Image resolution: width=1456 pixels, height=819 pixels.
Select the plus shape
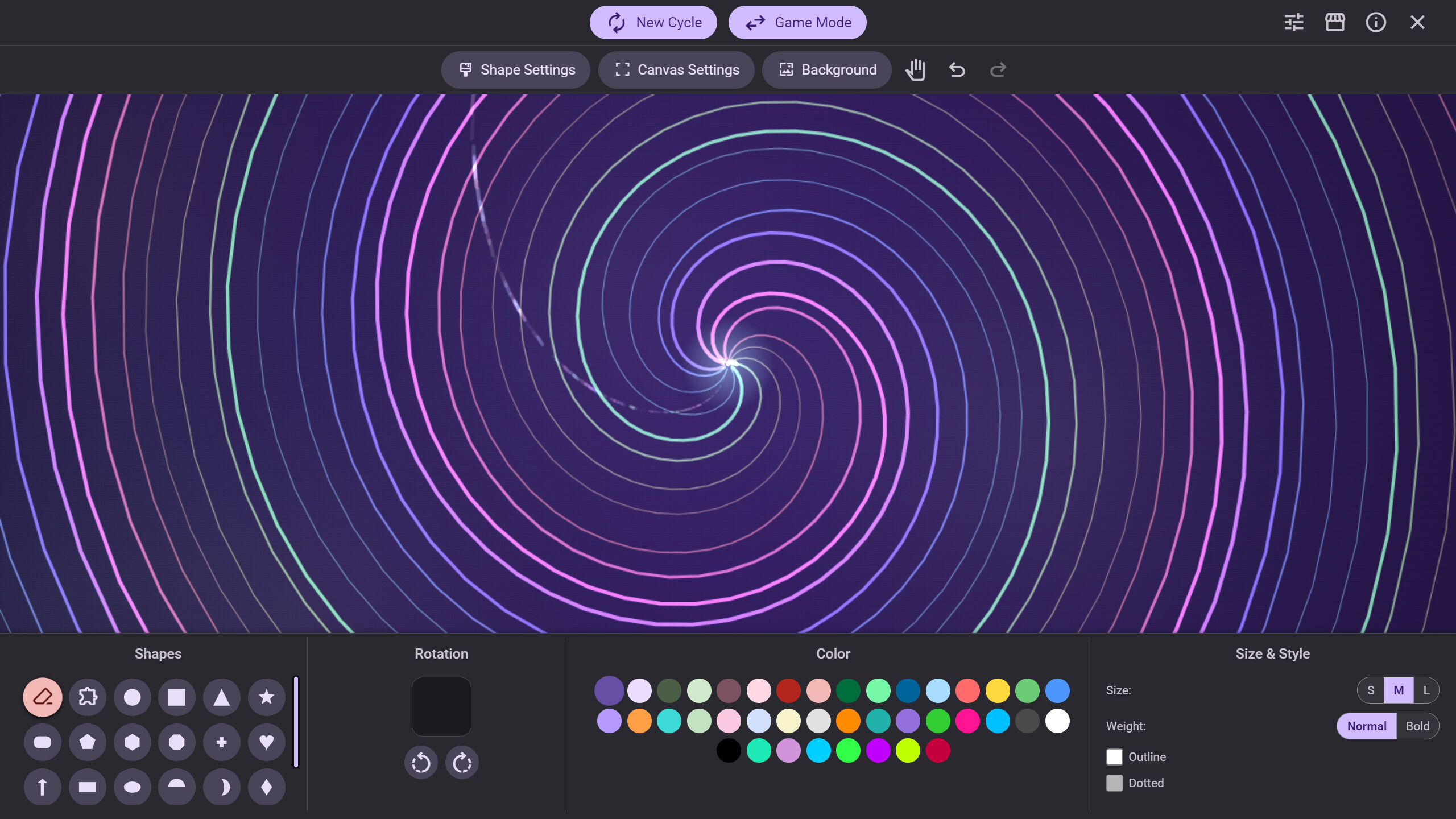(x=222, y=742)
